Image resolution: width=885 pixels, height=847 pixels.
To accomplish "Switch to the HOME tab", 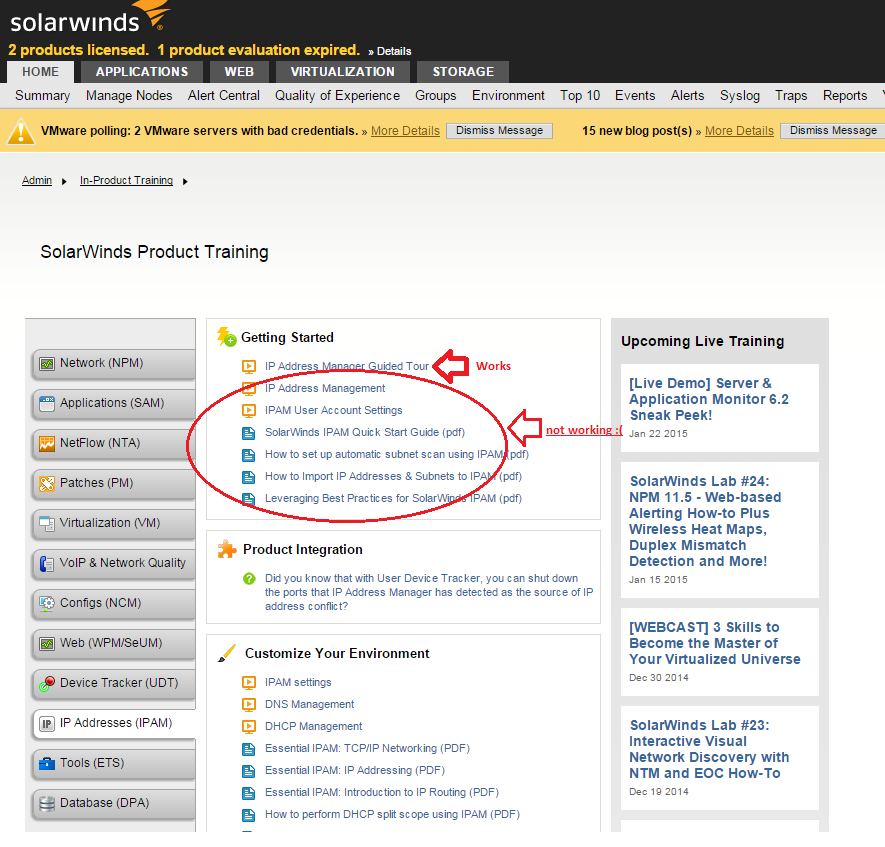I will 41,72.
